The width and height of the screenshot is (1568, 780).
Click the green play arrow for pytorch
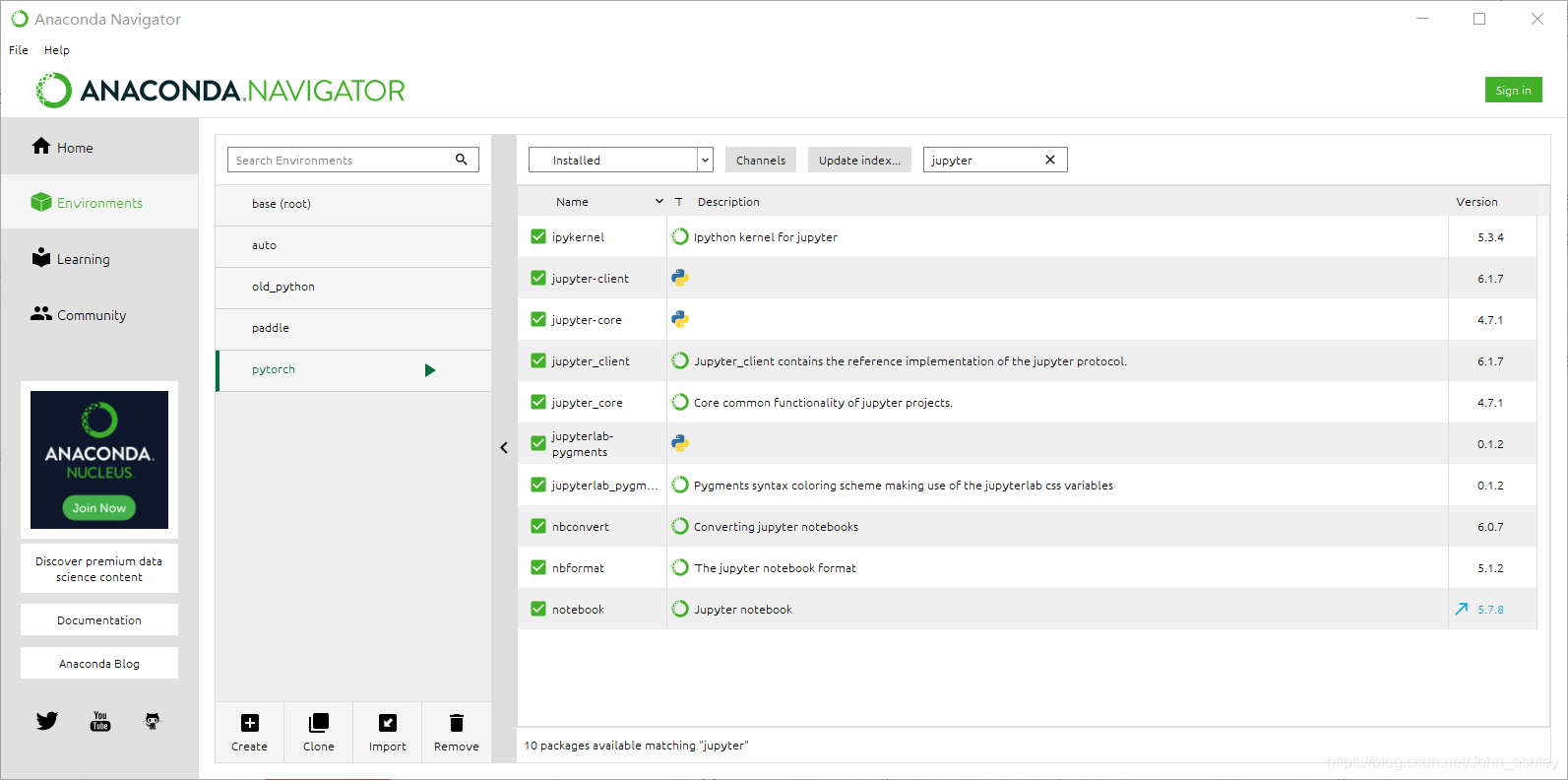pyautogui.click(x=430, y=370)
